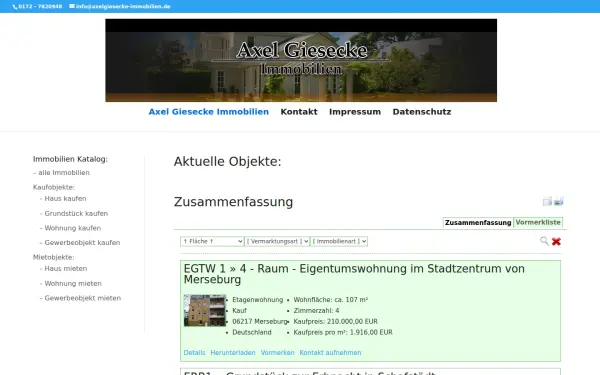
Task: Open Axel Giesecke Immobilien nav item
Action: pos(209,112)
